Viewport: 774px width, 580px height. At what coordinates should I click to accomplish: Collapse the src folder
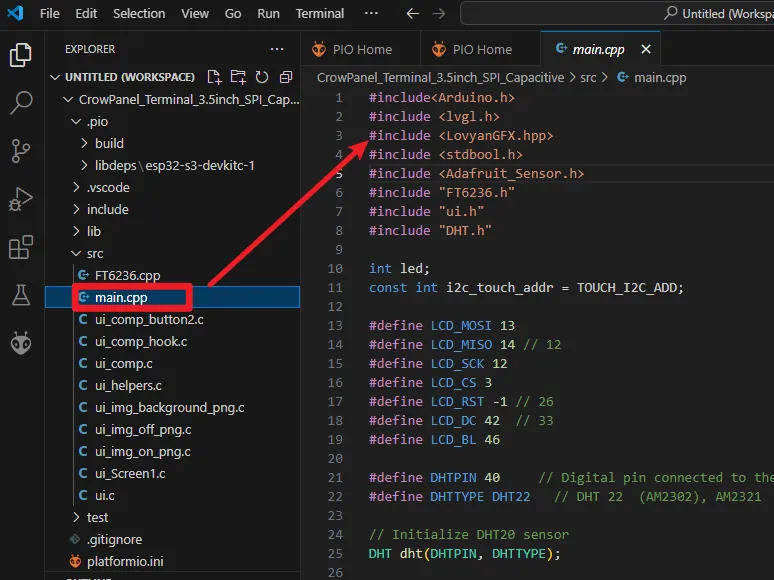[x=94, y=253]
